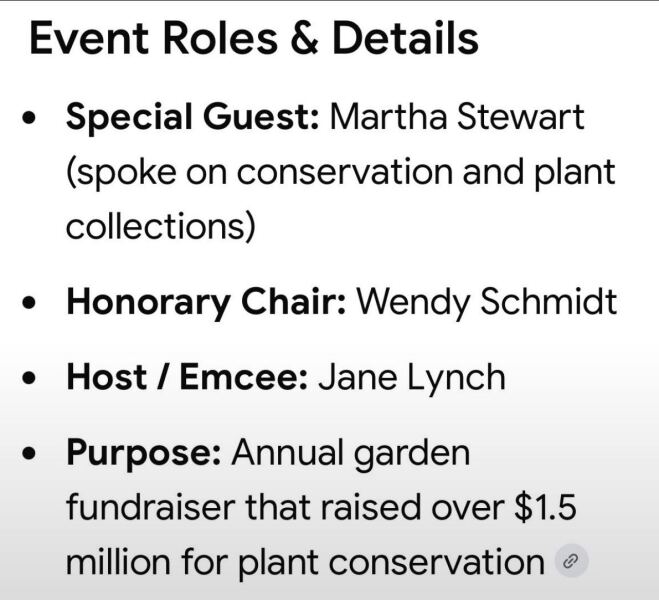
Task: Click the bullet before Host / Emcee
Action: pyautogui.click(x=29, y=378)
